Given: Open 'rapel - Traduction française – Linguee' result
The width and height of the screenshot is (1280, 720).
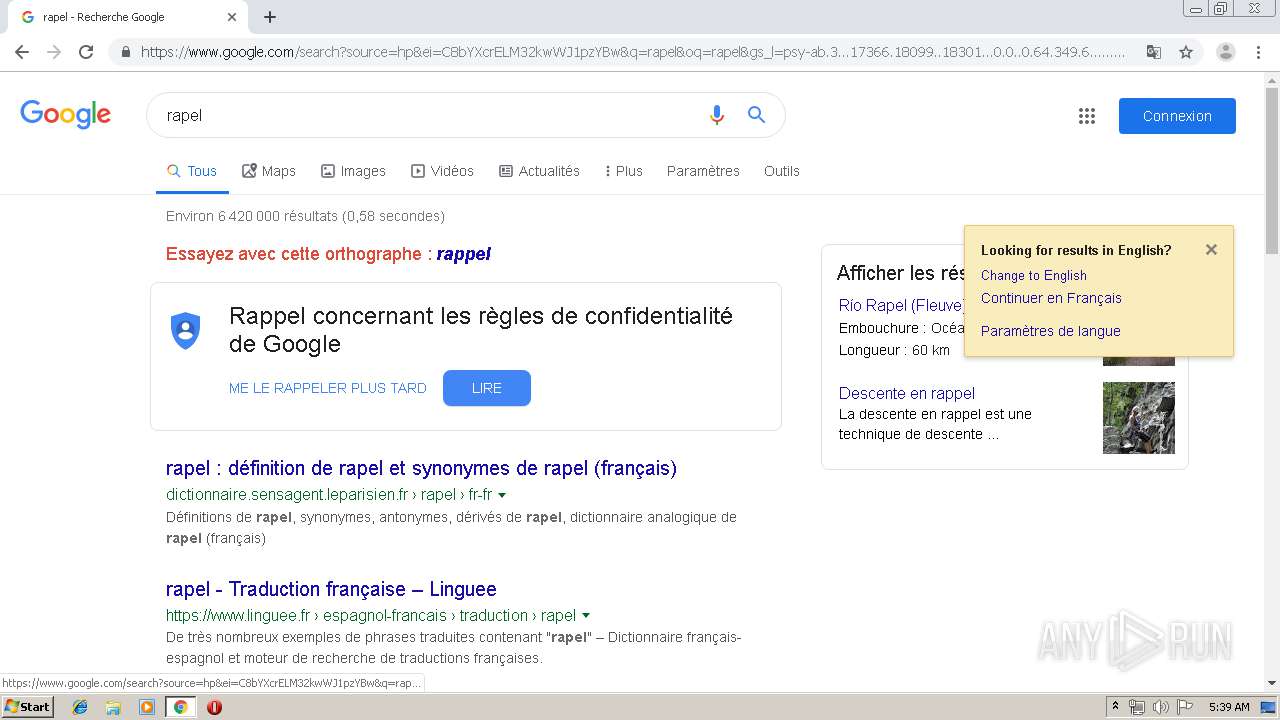Looking at the screenshot, I should [331, 589].
